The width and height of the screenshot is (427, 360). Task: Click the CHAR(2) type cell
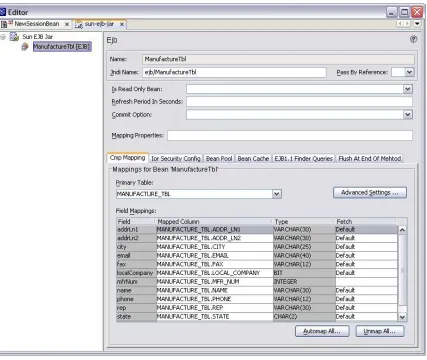(304, 316)
